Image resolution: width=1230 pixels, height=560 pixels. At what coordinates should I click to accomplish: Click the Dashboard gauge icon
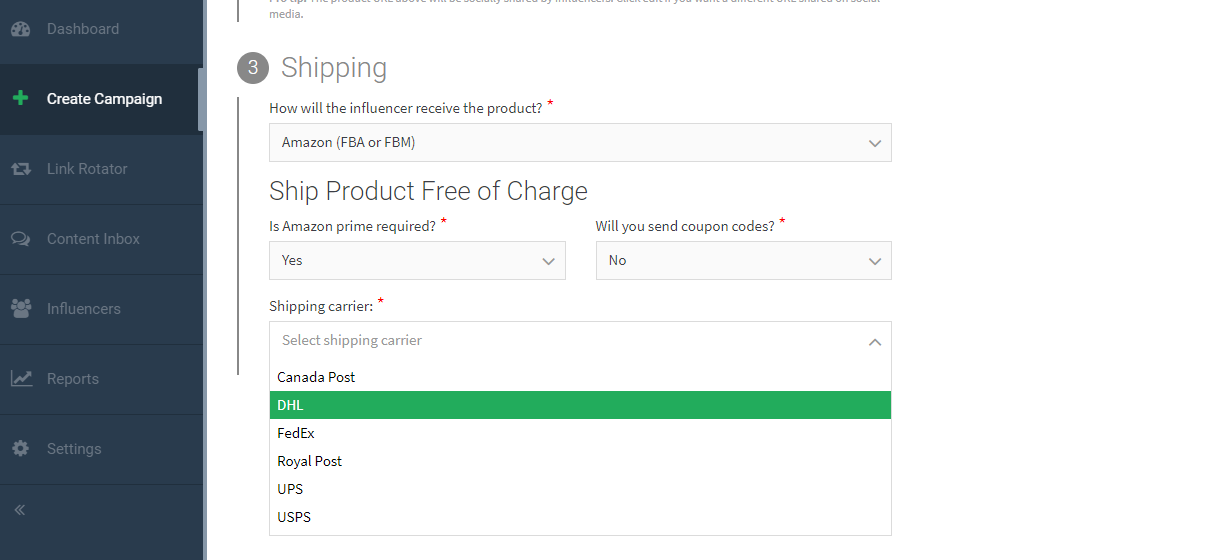20,29
